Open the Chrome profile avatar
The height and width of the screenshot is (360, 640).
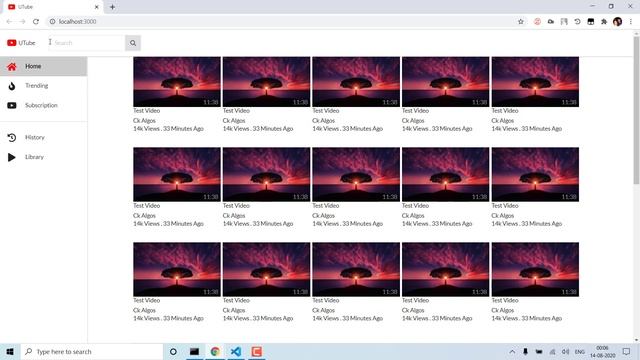pos(618,22)
